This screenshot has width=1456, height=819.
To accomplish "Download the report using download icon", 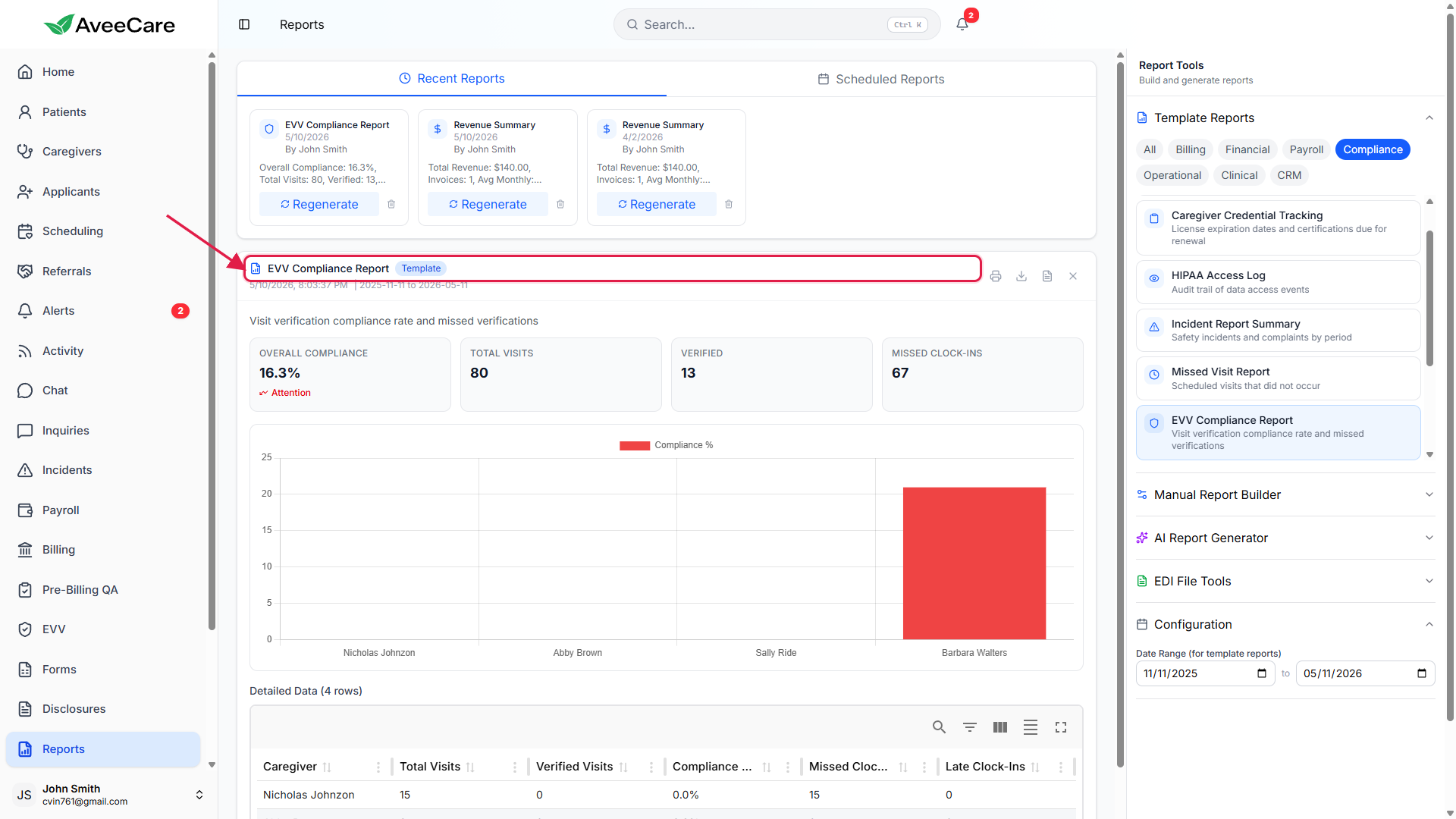I will pos(1021,276).
